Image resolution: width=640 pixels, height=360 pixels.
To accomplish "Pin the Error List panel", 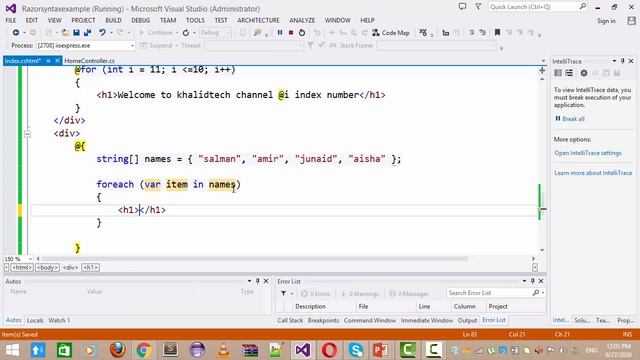I will click(533, 281).
